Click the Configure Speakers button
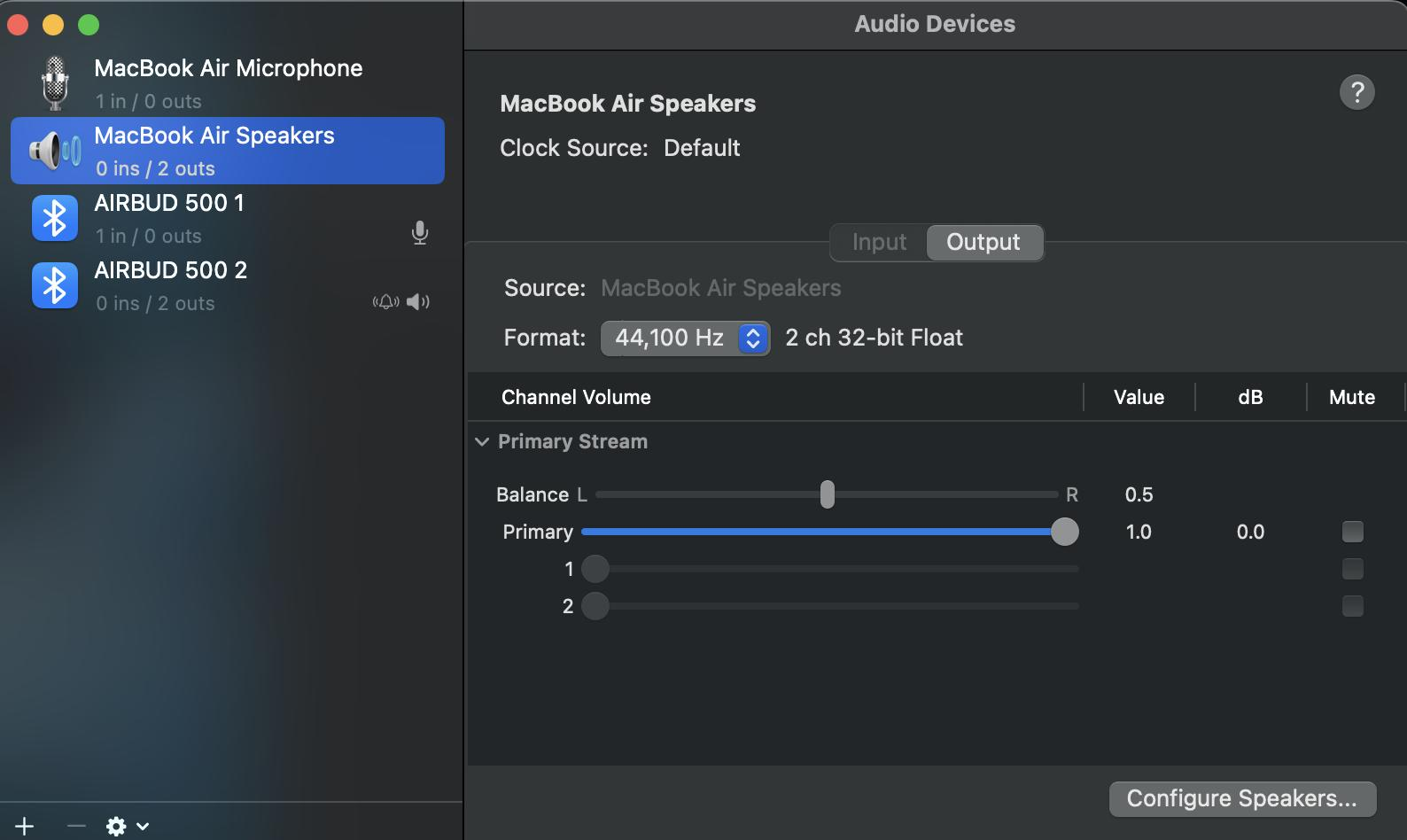 (x=1242, y=798)
